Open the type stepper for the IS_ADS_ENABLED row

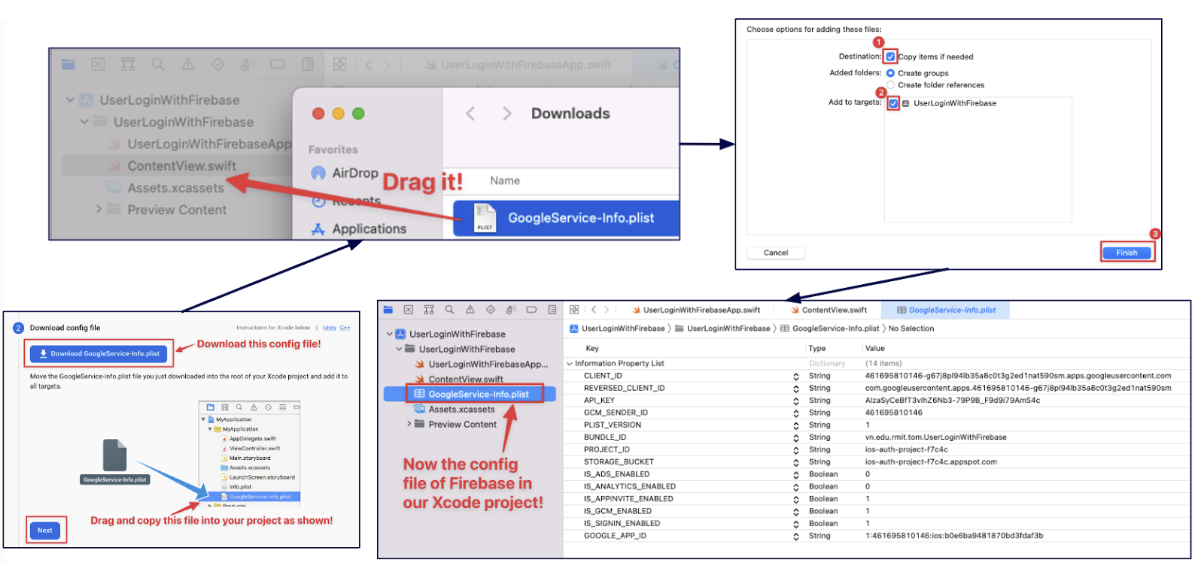[796, 474]
